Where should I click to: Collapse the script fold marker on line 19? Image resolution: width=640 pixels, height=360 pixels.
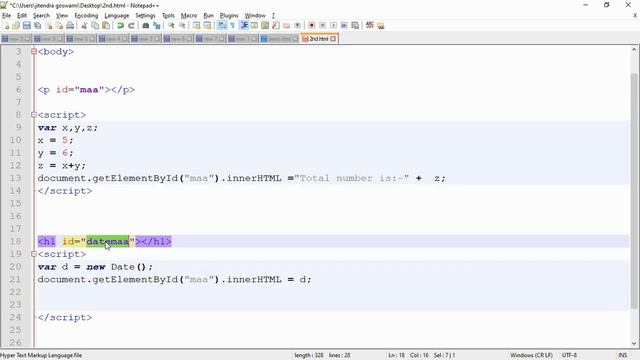pyautogui.click(x=34, y=254)
